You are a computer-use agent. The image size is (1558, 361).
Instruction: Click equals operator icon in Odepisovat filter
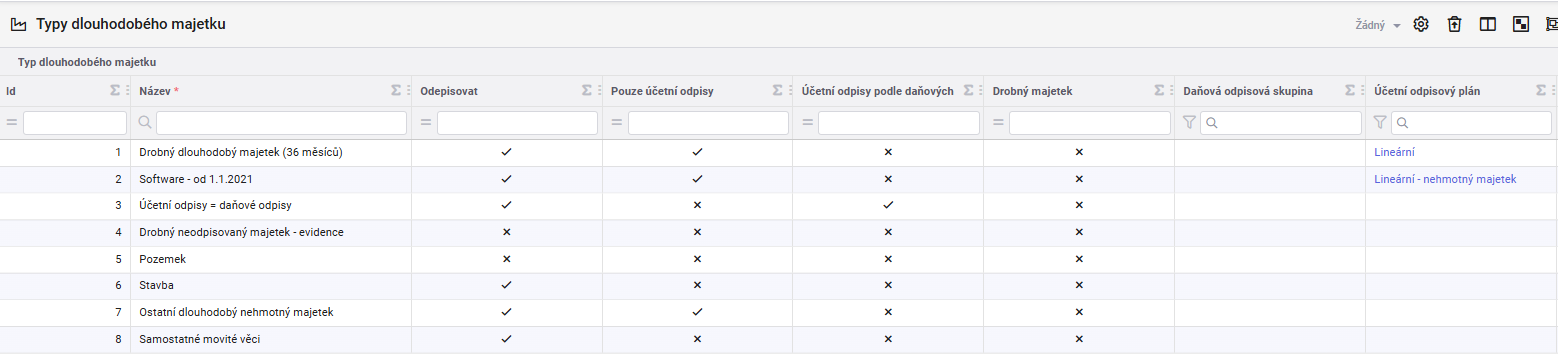pos(426,123)
